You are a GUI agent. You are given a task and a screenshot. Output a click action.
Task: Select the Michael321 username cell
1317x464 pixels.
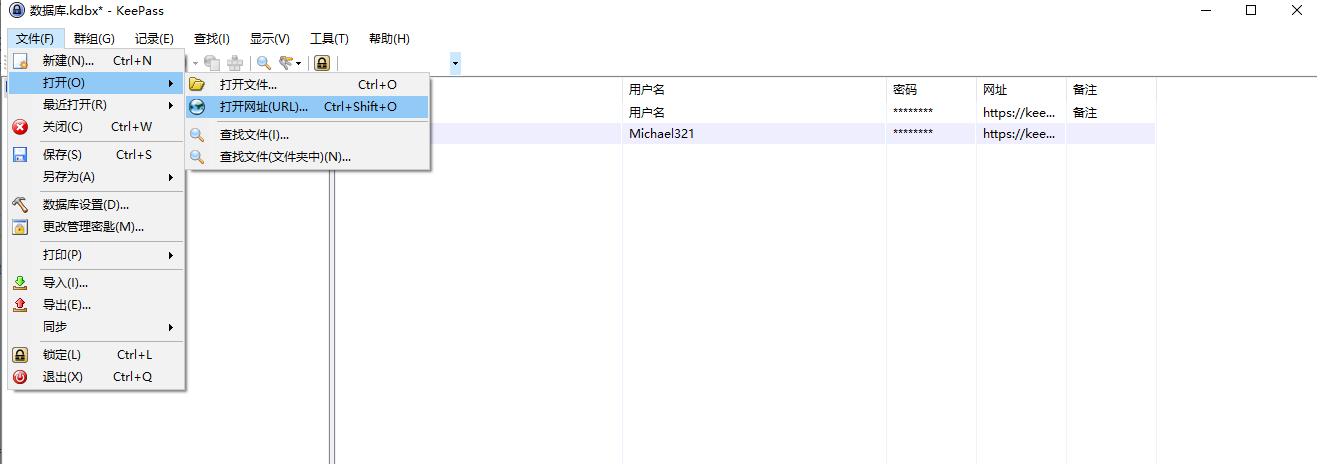tap(661, 134)
